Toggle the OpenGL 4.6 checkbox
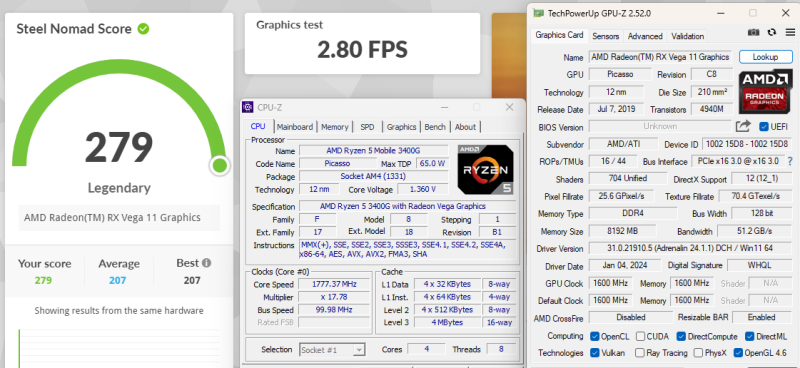This screenshot has width=800, height=368. click(738, 353)
